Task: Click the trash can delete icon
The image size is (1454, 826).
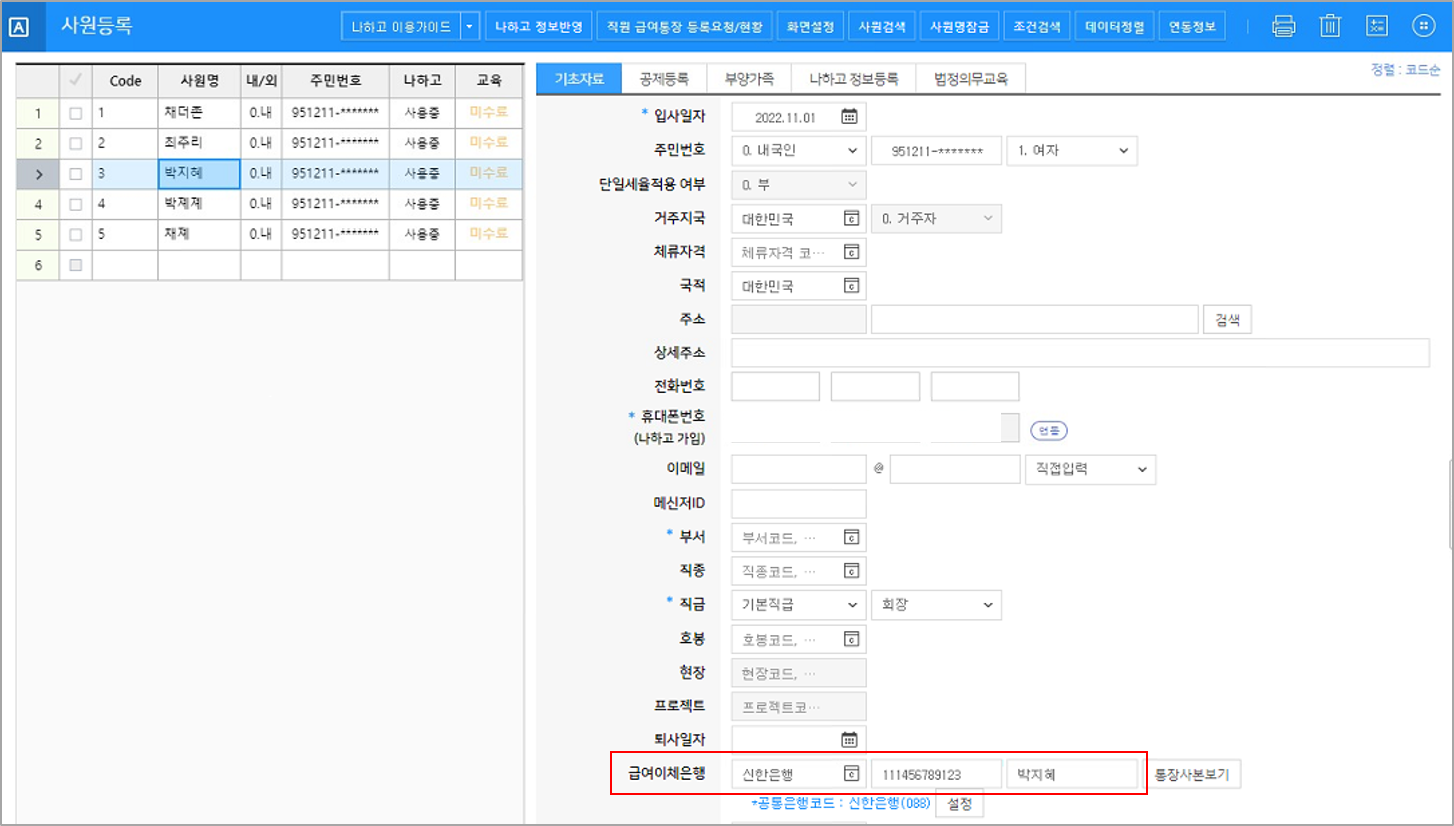Action: click(1329, 26)
